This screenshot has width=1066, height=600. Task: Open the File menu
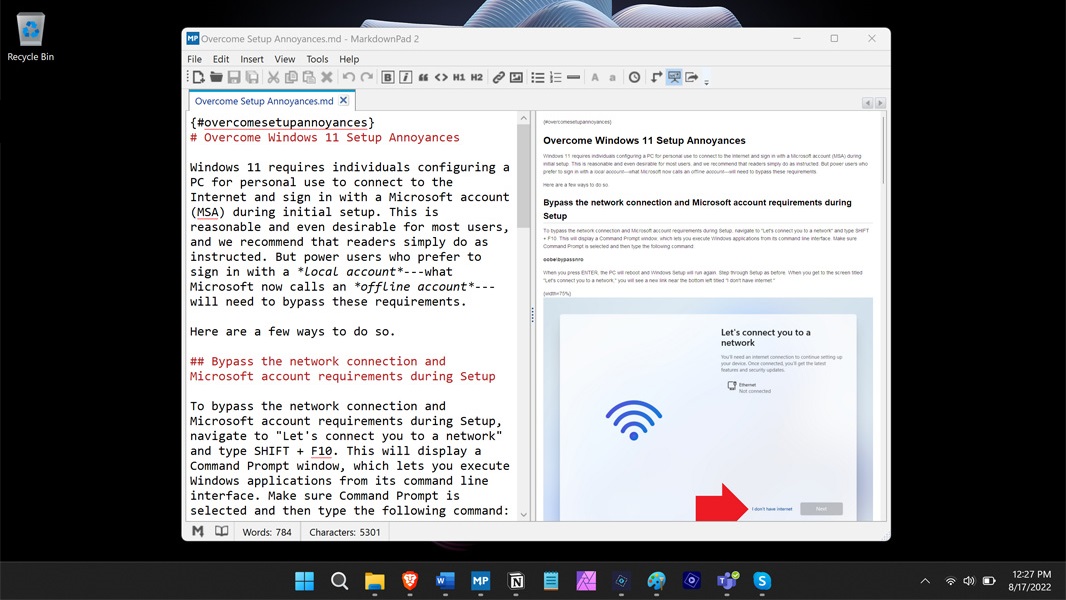[194, 59]
